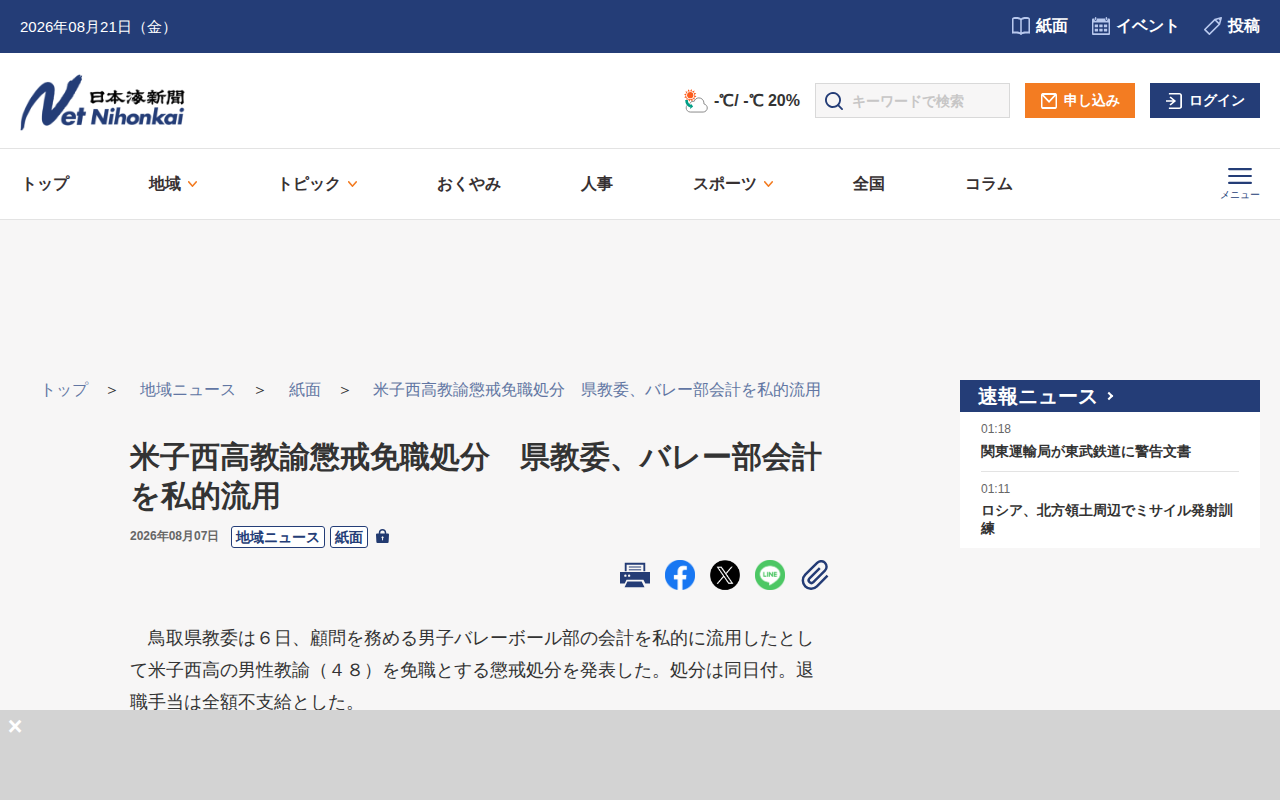Click the article headline text
The height and width of the screenshot is (800, 1280).
tap(476, 476)
